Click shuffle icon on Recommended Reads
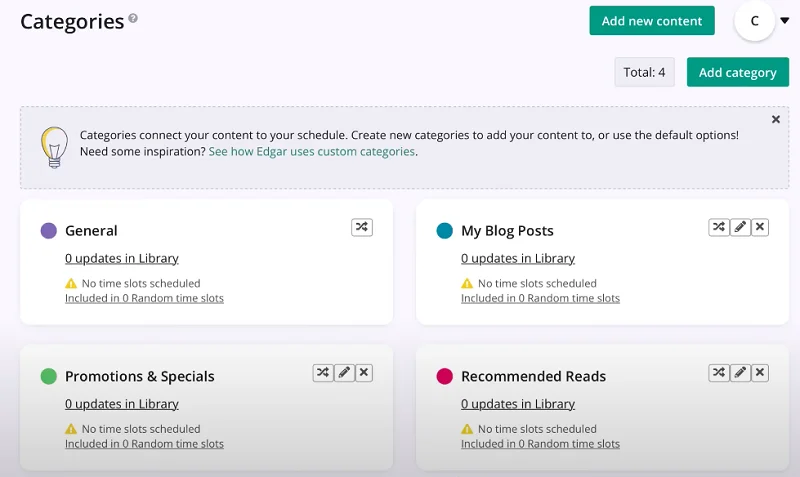The height and width of the screenshot is (477, 800). point(718,373)
